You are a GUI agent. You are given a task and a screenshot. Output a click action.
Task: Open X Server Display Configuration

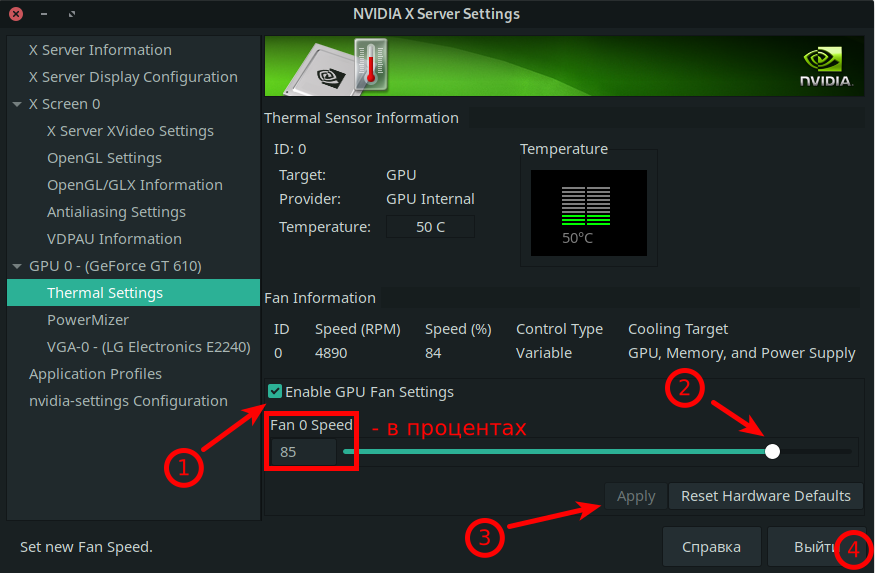(x=133, y=77)
